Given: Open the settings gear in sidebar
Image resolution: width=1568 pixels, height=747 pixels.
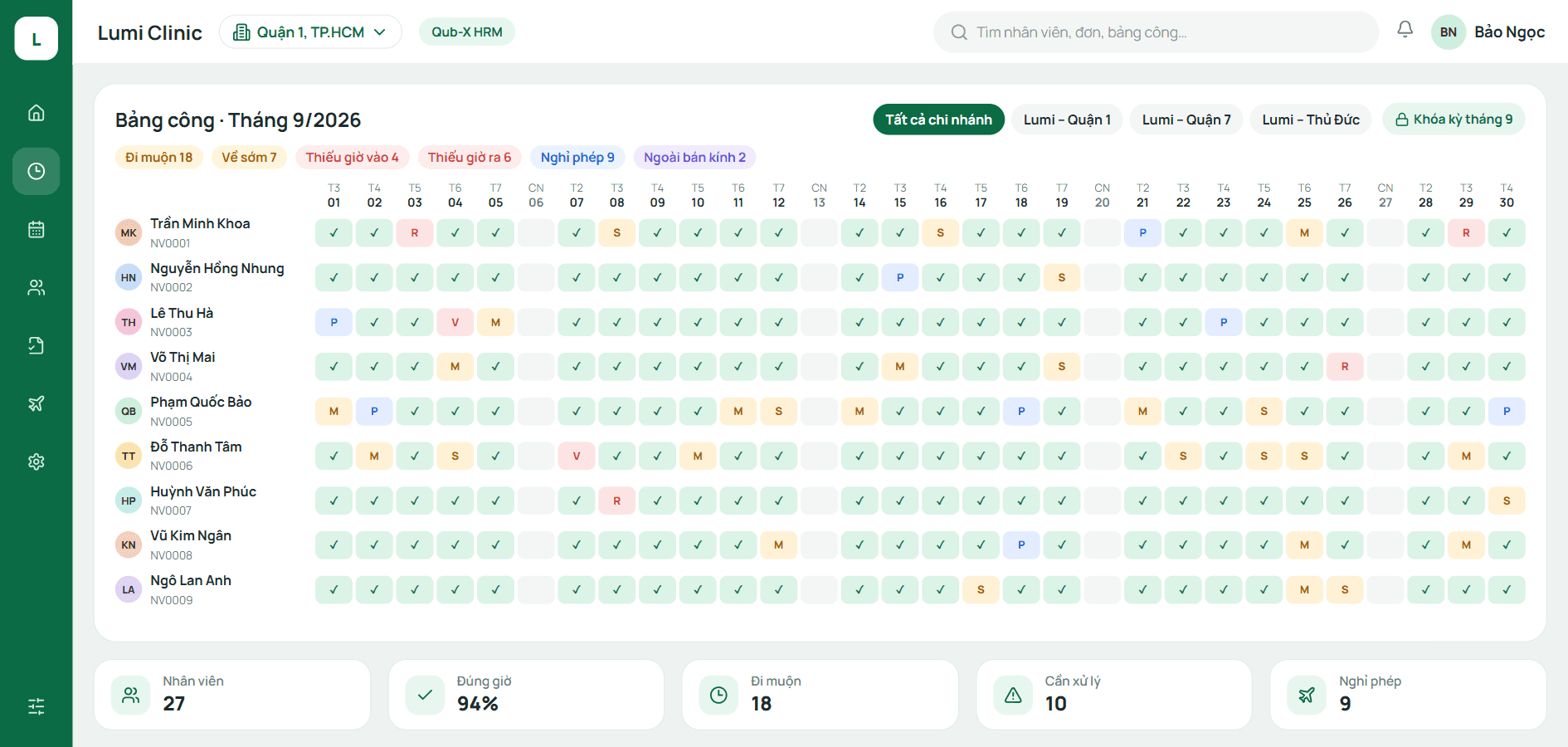Looking at the screenshot, I should [36, 461].
